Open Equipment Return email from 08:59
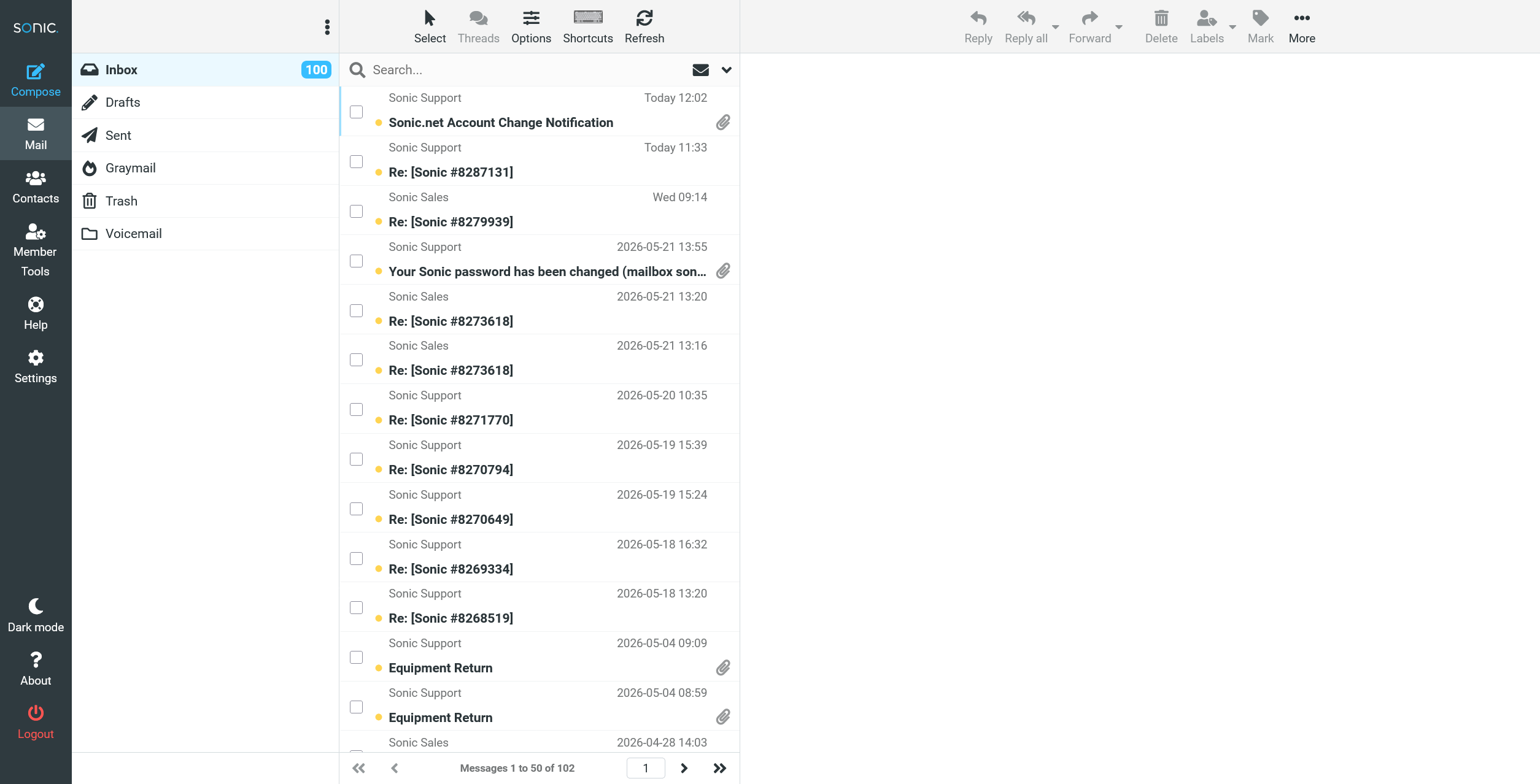This screenshot has height=784, width=1540. click(540, 706)
